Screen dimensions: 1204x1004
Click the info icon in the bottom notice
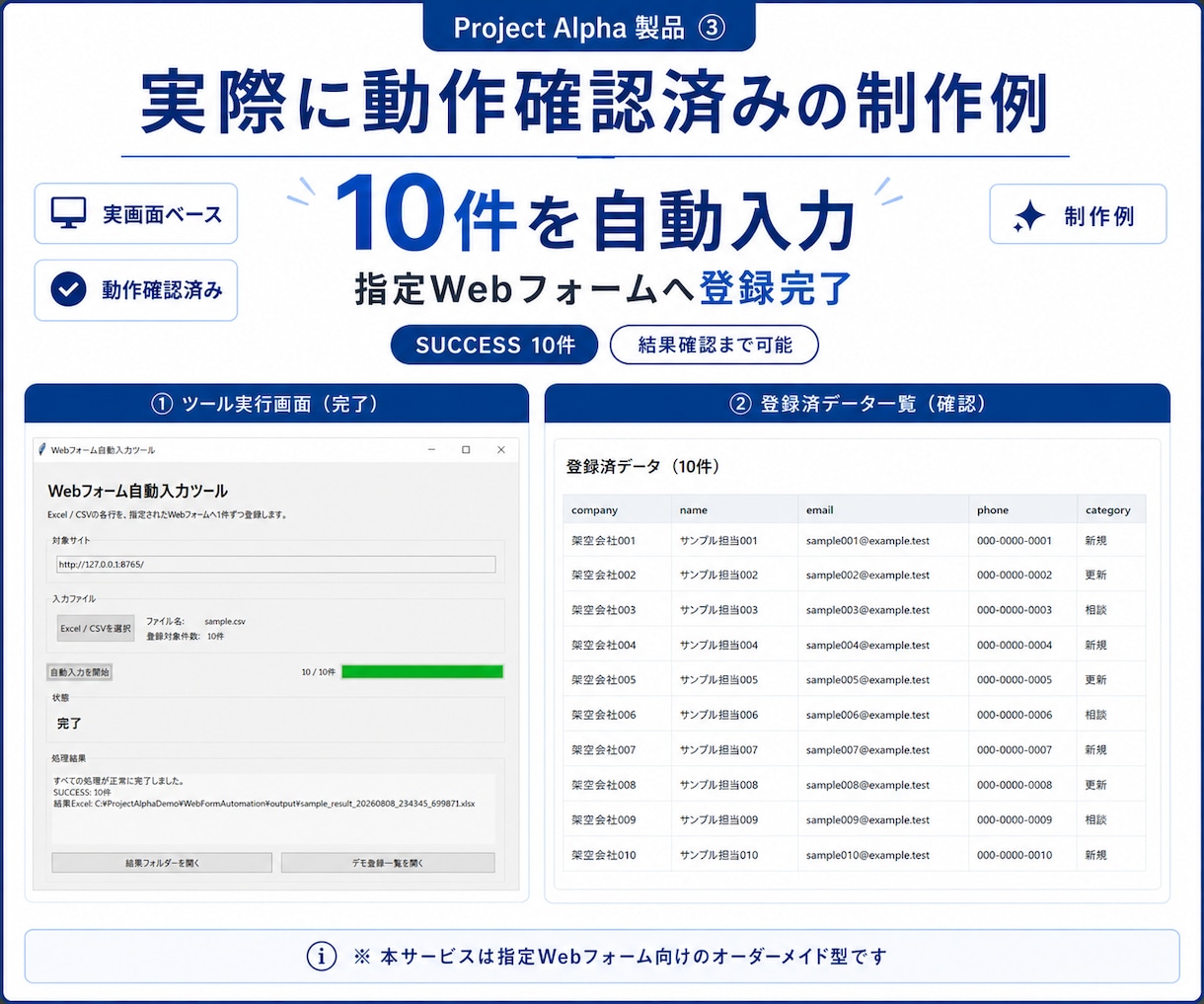321,956
